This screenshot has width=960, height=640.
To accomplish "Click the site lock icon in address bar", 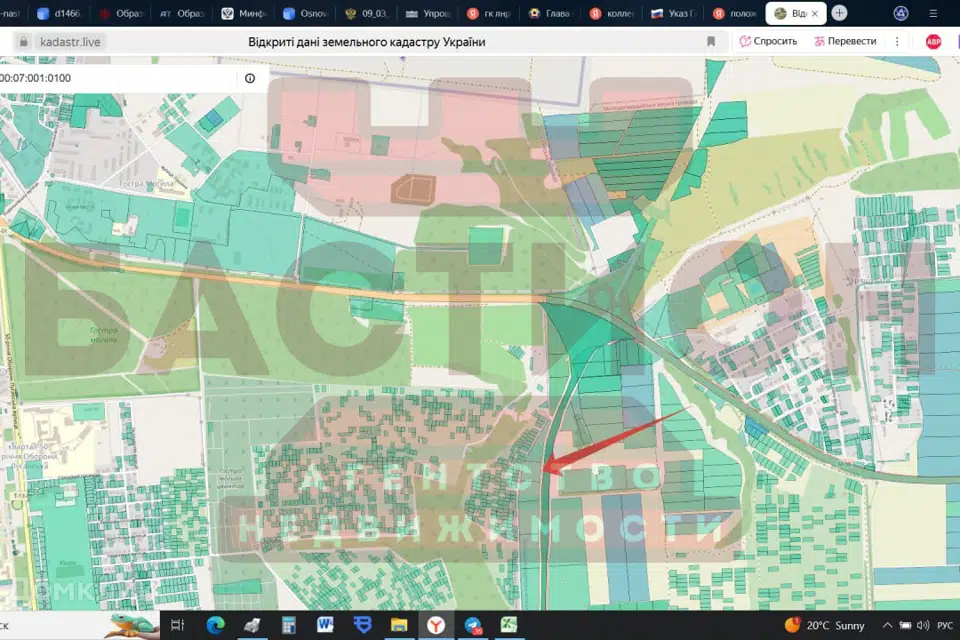I will (23, 42).
